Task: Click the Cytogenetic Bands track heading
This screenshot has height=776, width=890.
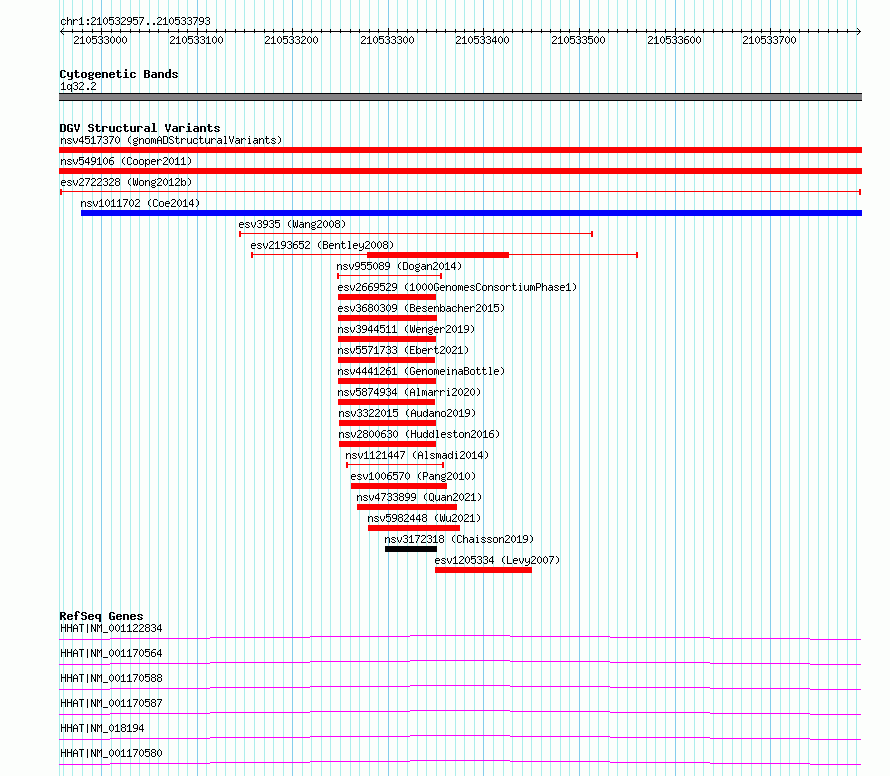Action: click(x=119, y=74)
